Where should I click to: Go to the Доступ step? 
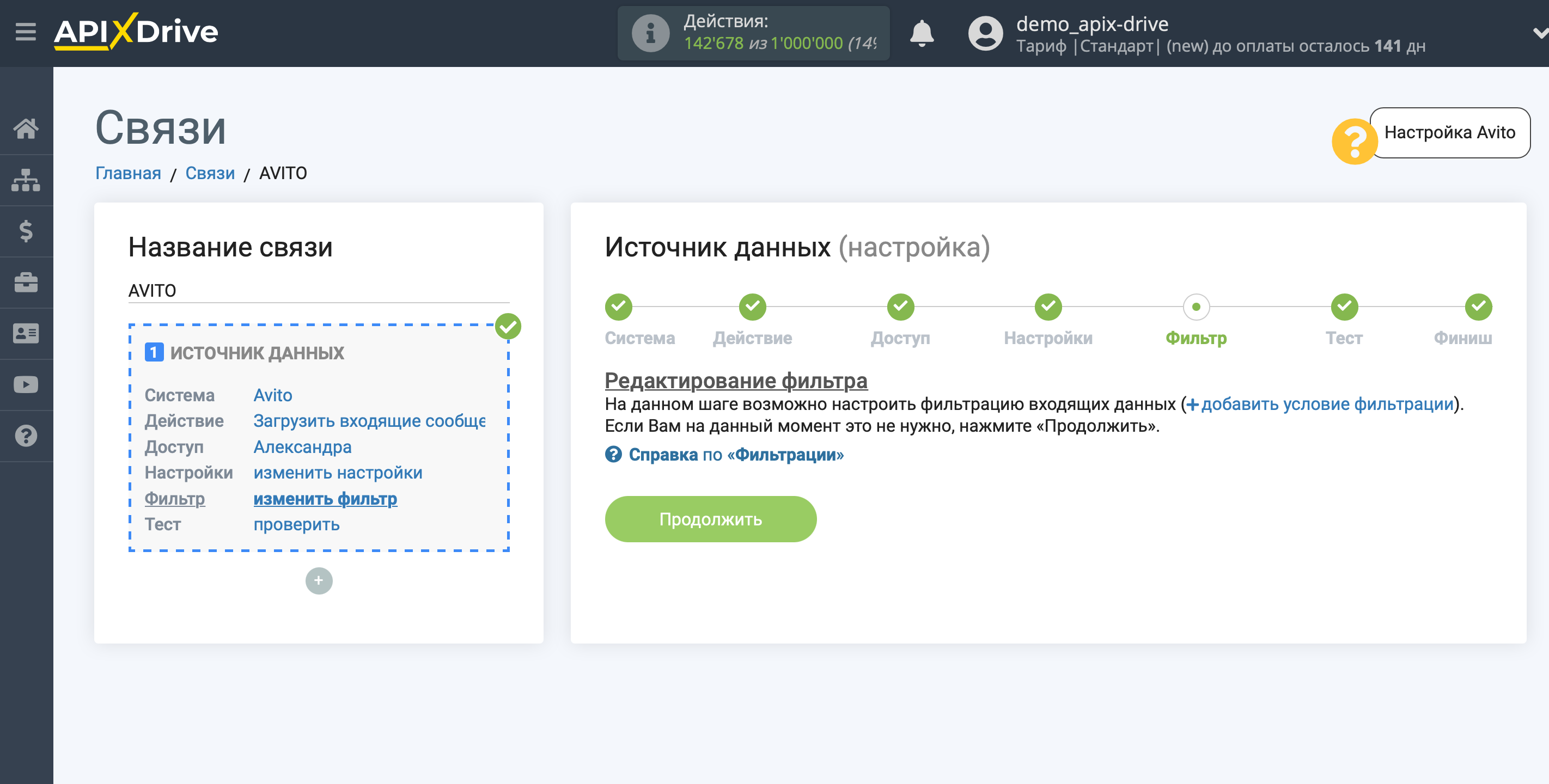900,307
